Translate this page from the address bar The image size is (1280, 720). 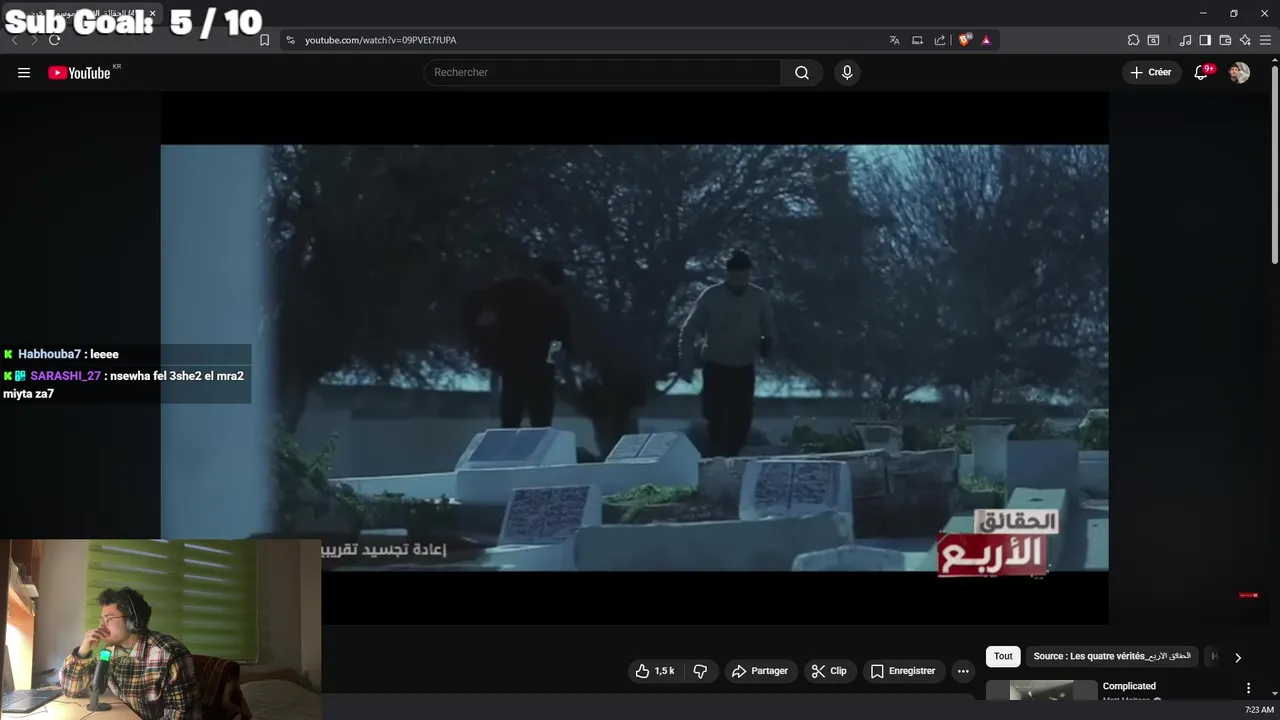tap(894, 40)
